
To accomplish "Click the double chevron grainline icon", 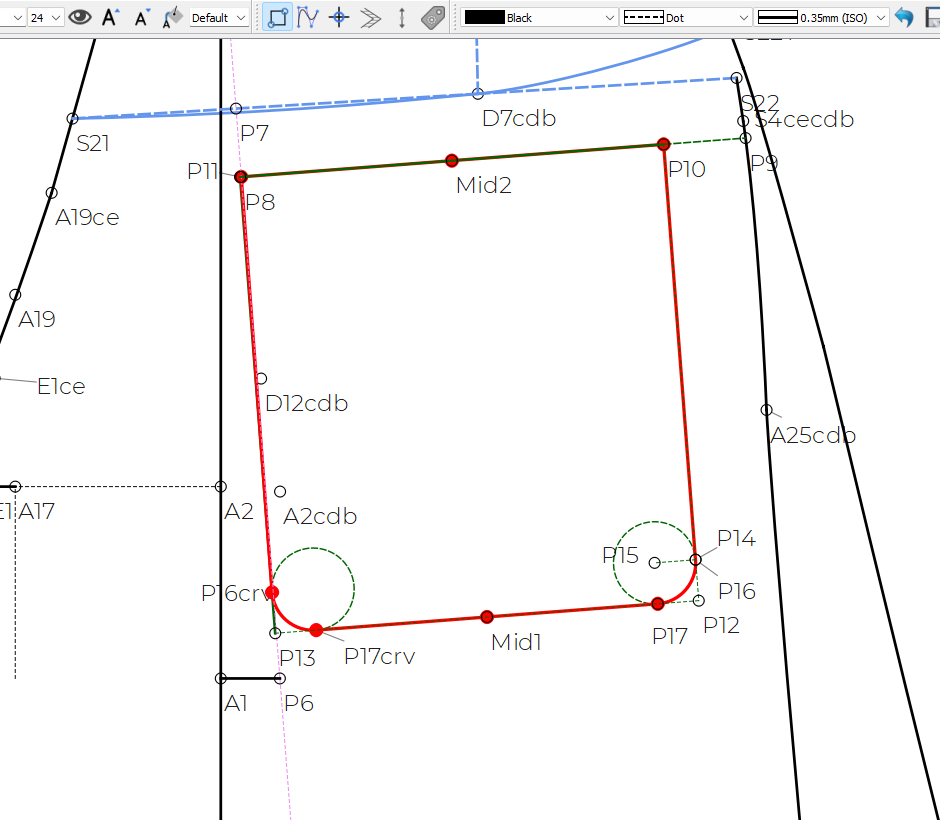I will pos(371,17).
